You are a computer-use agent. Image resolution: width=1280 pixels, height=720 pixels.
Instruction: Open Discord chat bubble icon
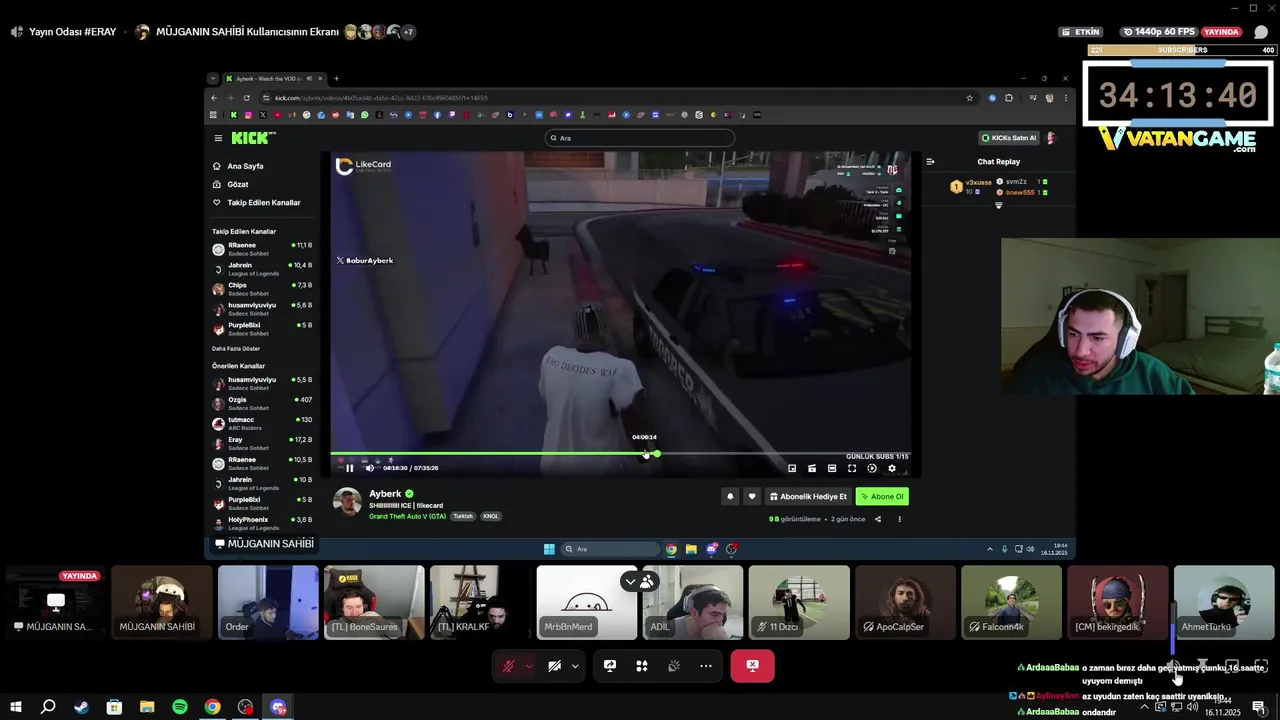click(1261, 32)
